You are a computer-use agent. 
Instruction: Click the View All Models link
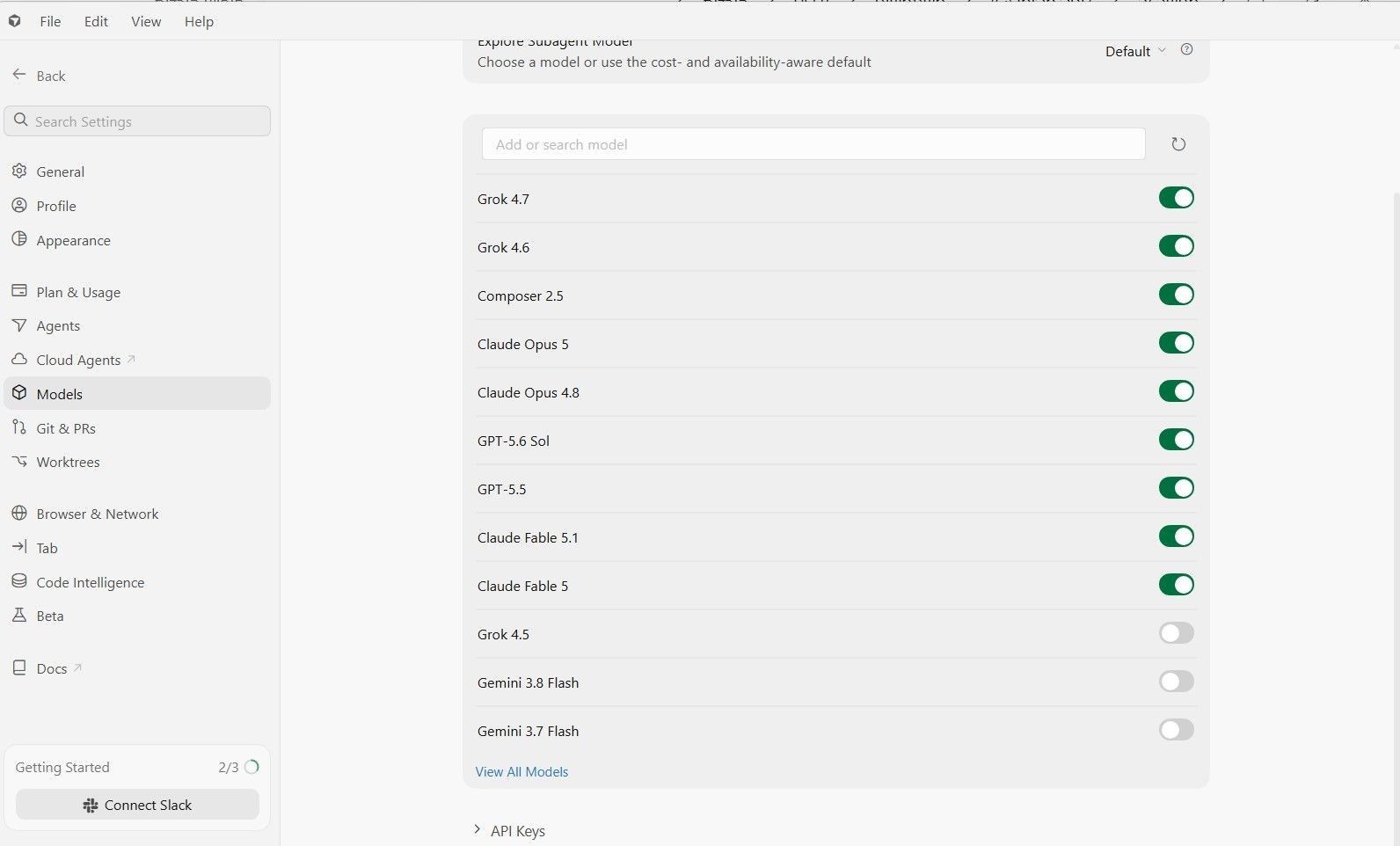pos(521,771)
